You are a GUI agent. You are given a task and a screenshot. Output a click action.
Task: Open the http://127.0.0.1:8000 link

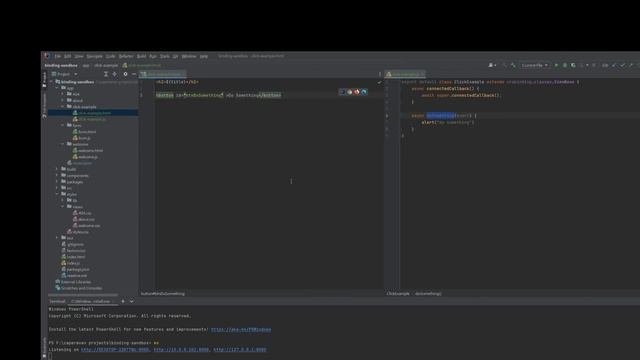point(240,349)
